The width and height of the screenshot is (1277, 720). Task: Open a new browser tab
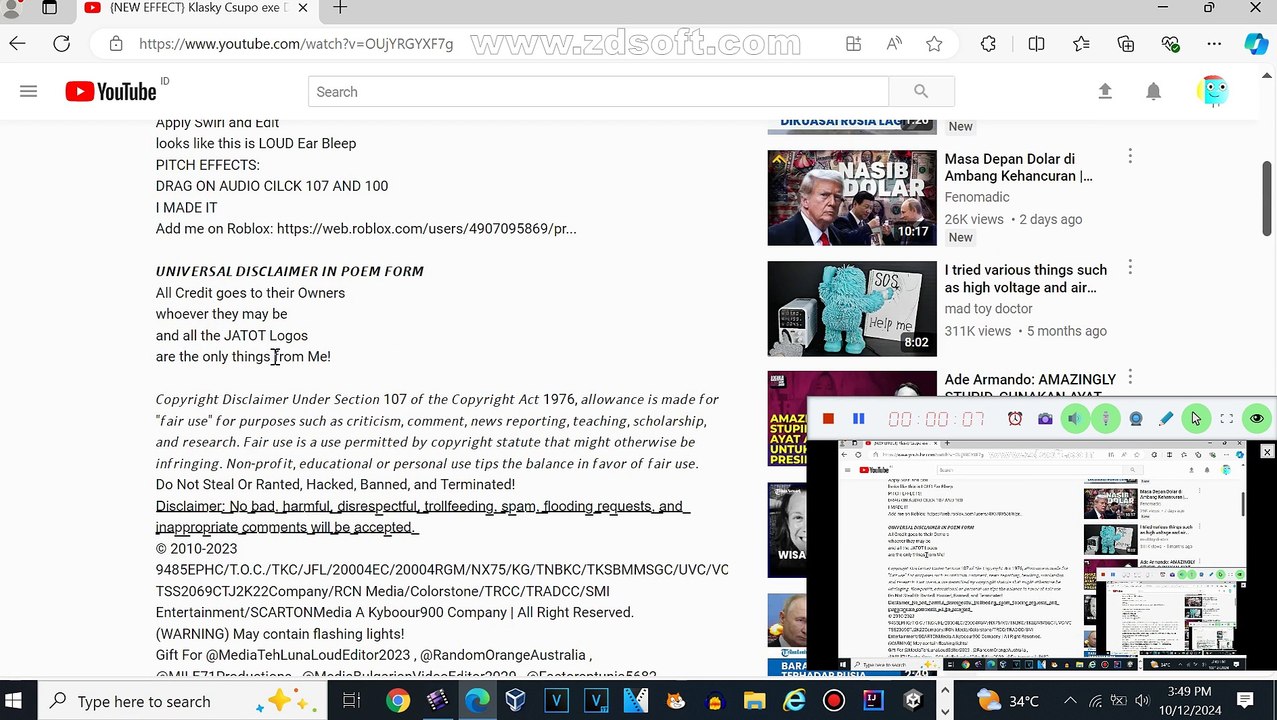pyautogui.click(x=340, y=8)
